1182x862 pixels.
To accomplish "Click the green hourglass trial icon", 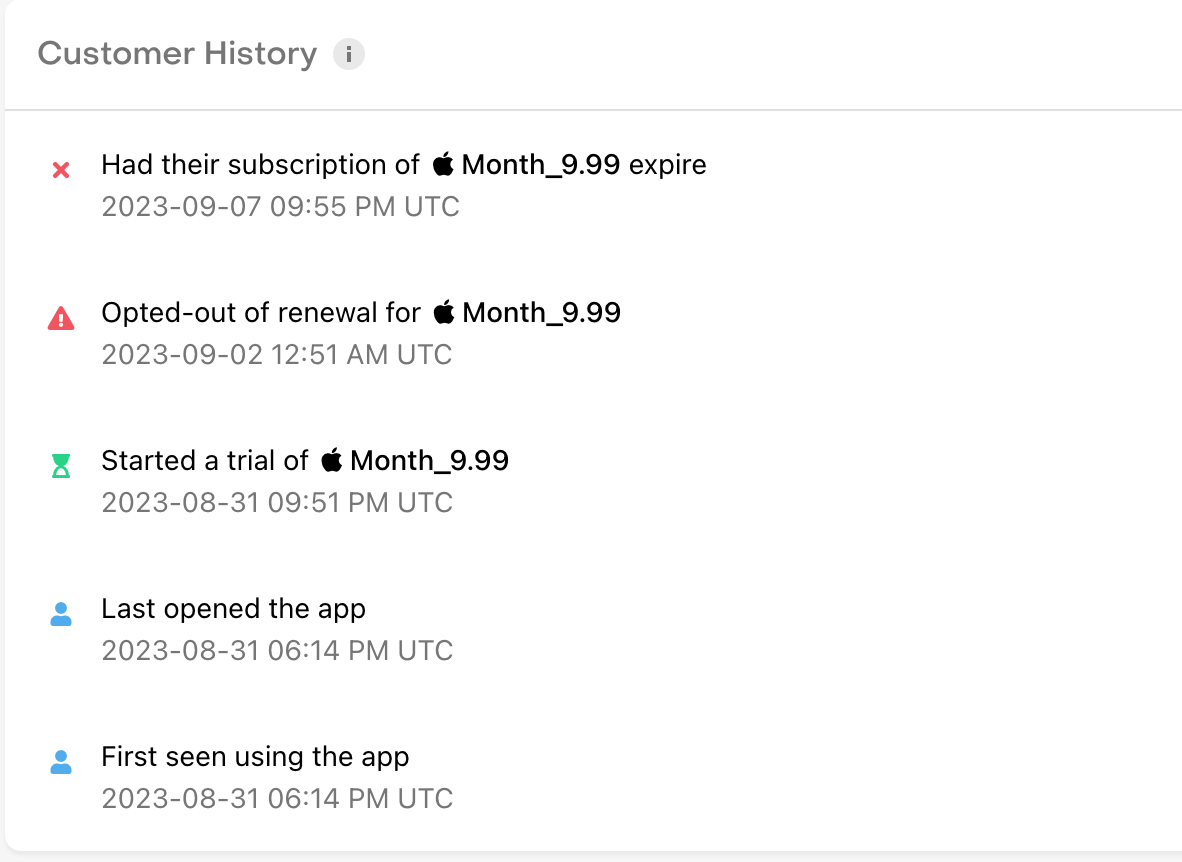I will (x=61, y=466).
